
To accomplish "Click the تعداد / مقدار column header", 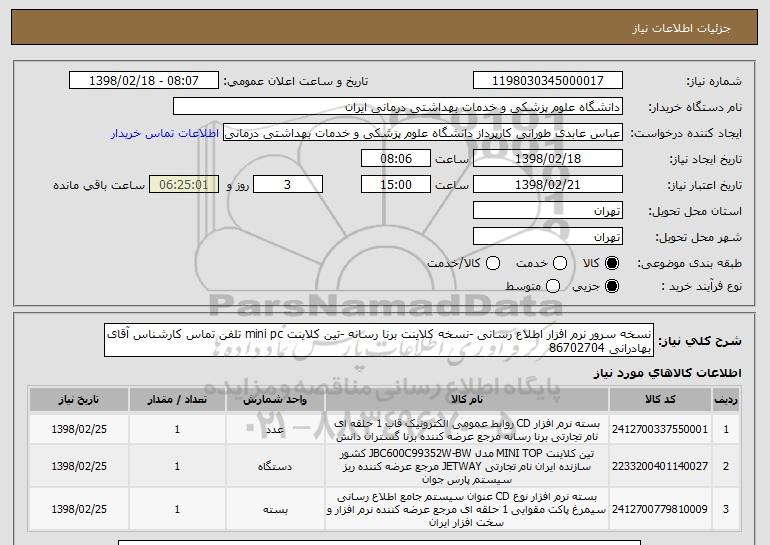I will click(177, 400).
